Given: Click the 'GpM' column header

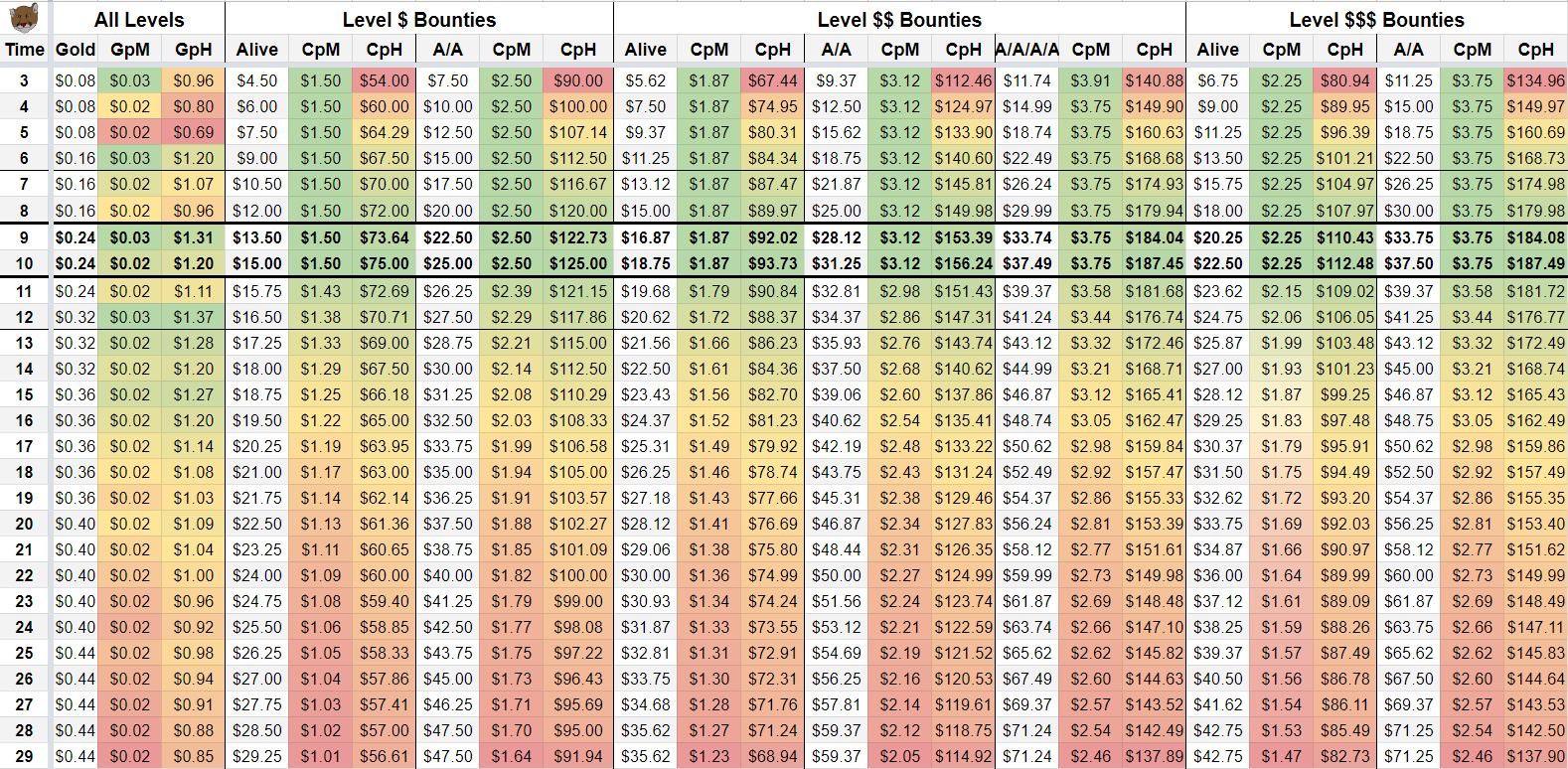Looking at the screenshot, I should tap(130, 49).
